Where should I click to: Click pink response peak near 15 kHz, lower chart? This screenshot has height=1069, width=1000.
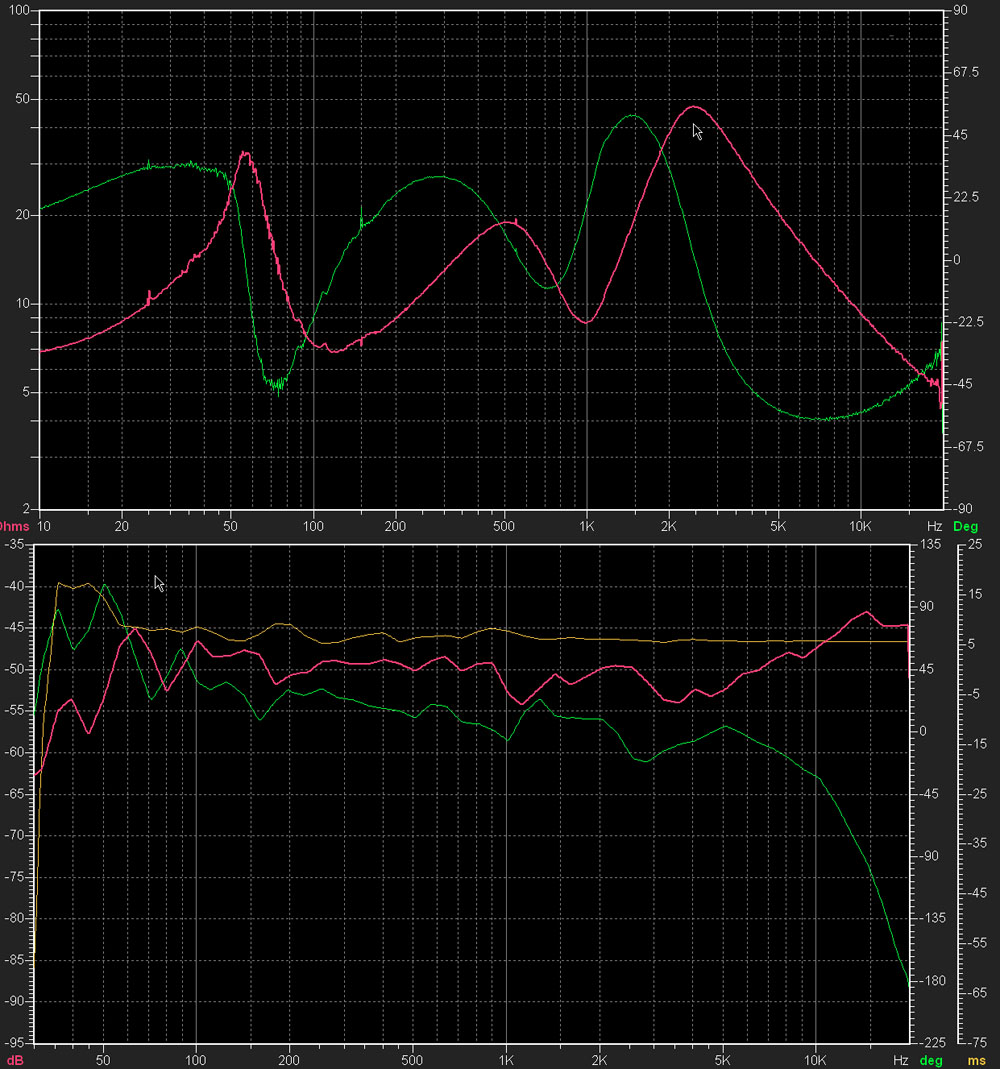coord(867,612)
